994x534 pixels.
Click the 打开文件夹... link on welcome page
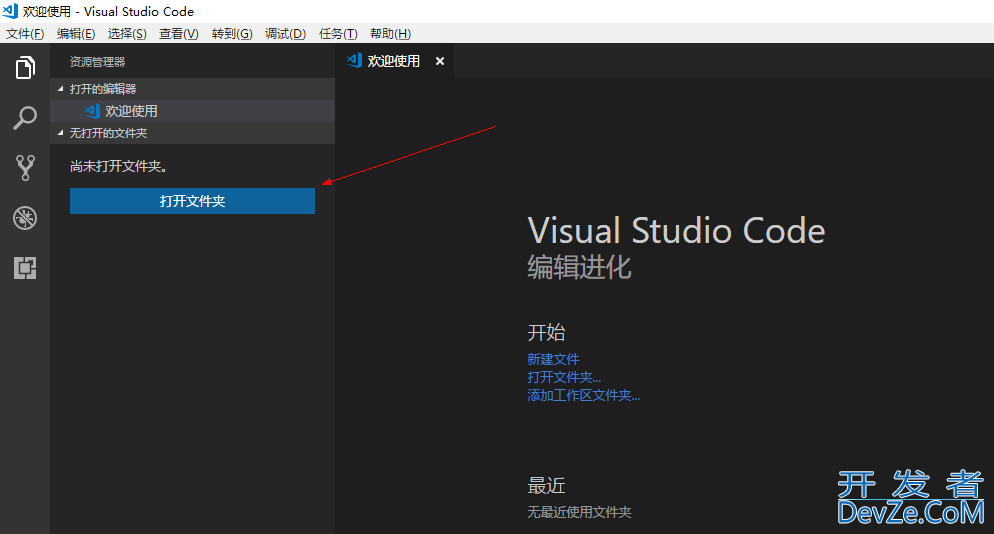click(564, 377)
